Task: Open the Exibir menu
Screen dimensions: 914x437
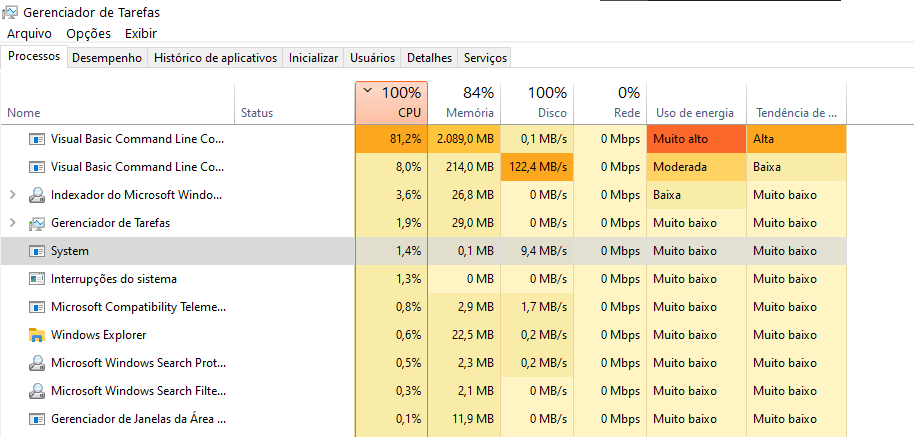Action: pyautogui.click(x=140, y=34)
